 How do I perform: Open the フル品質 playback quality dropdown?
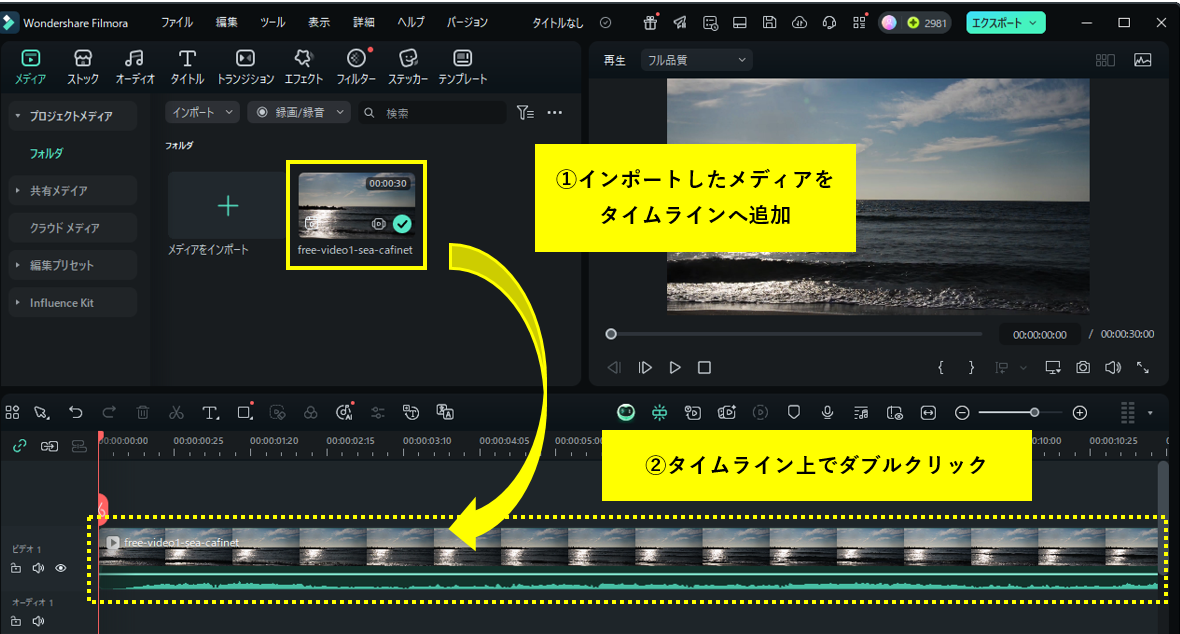pos(696,59)
